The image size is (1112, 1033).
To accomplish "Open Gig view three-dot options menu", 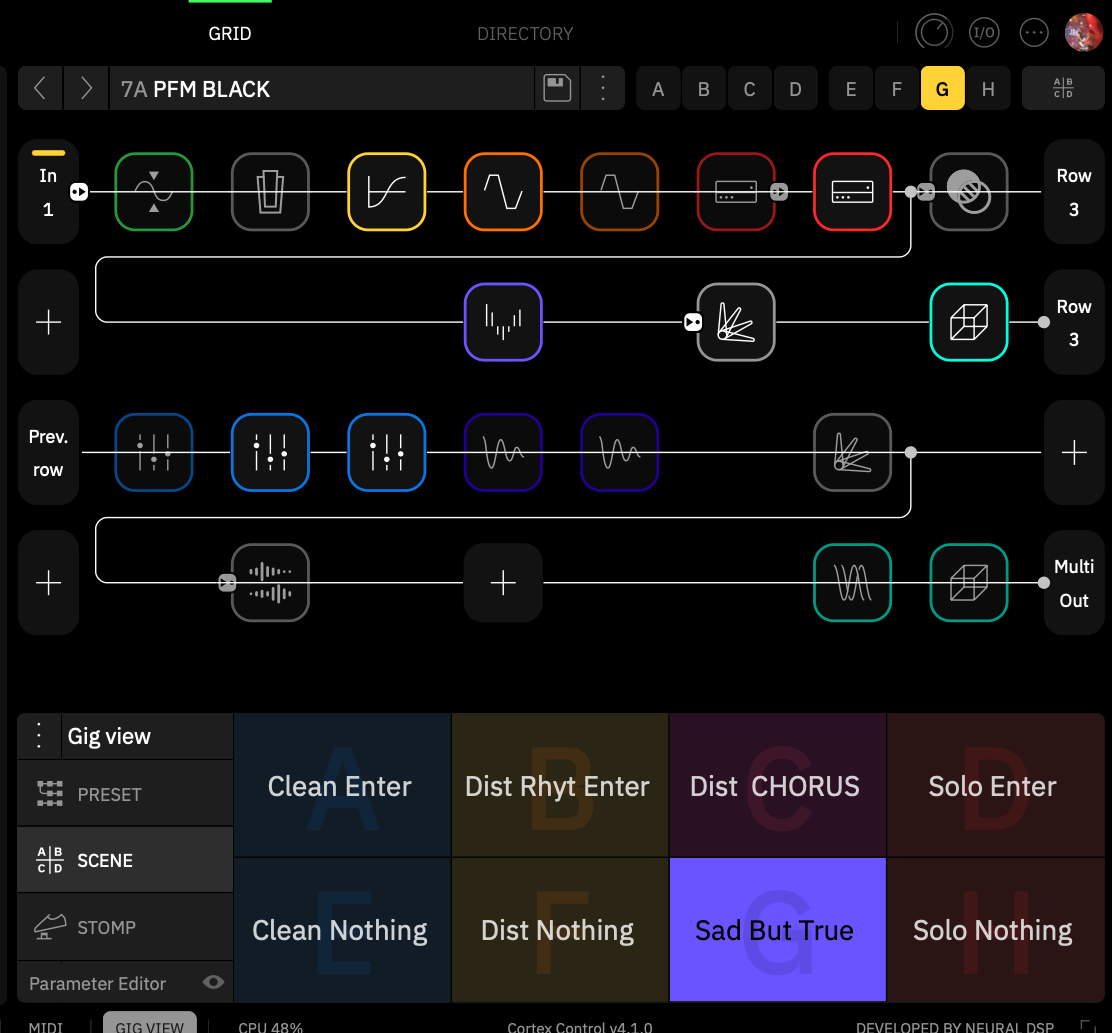I will coord(39,736).
